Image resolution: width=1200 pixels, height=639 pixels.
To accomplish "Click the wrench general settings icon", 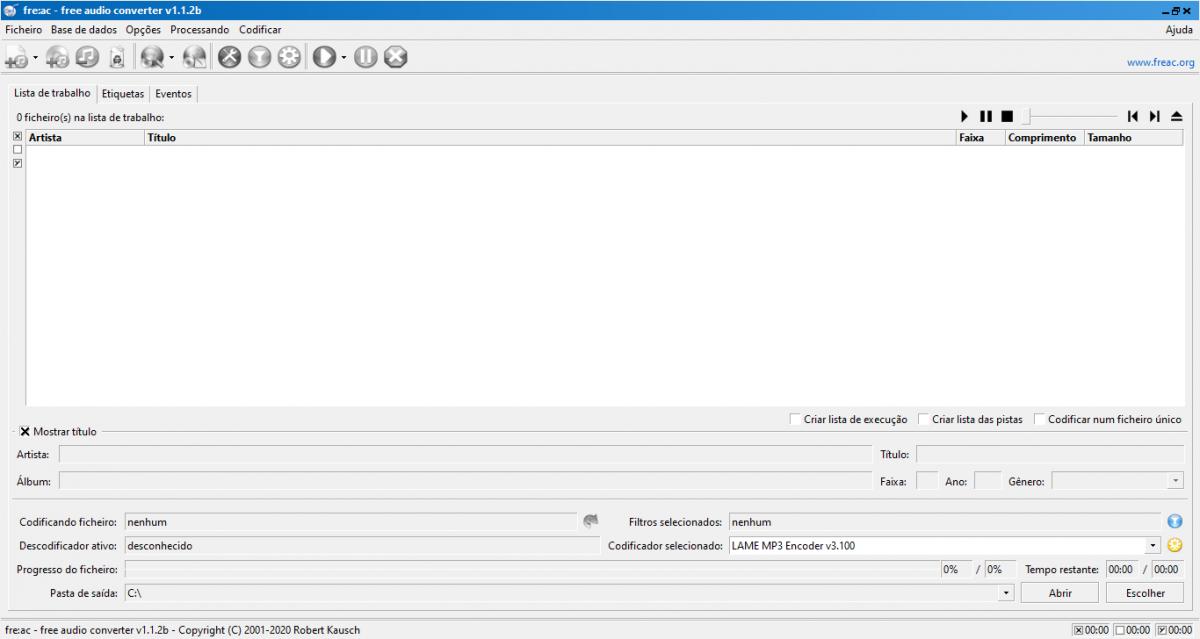I will 230,58.
